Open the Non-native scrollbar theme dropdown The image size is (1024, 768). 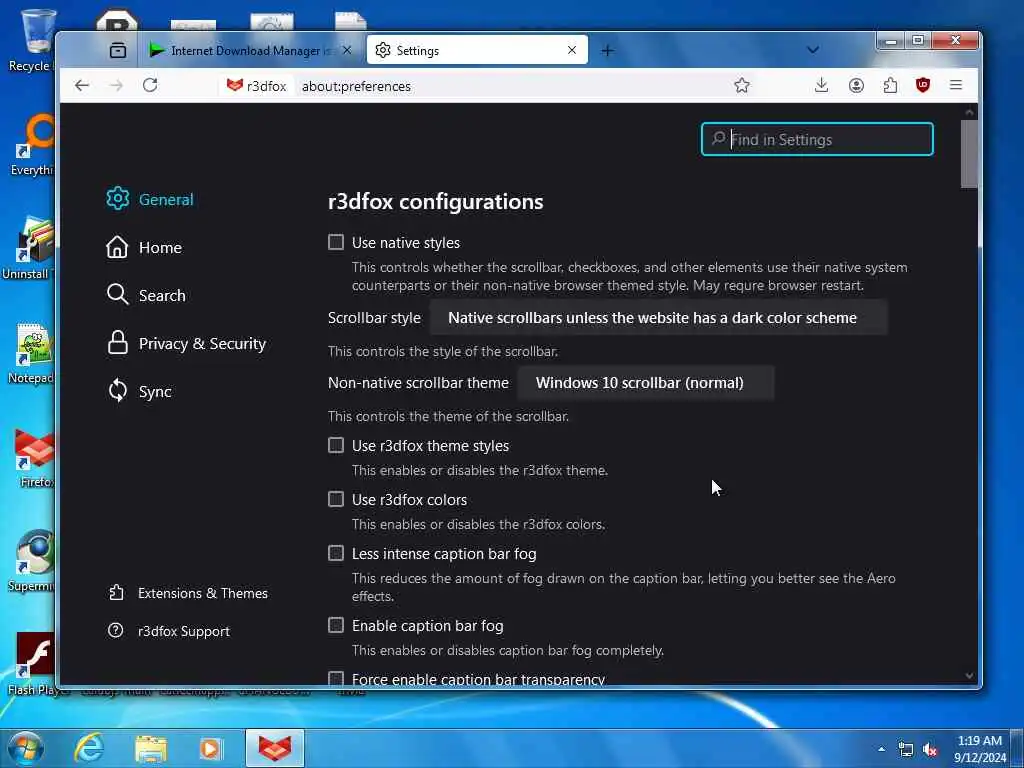tap(646, 383)
